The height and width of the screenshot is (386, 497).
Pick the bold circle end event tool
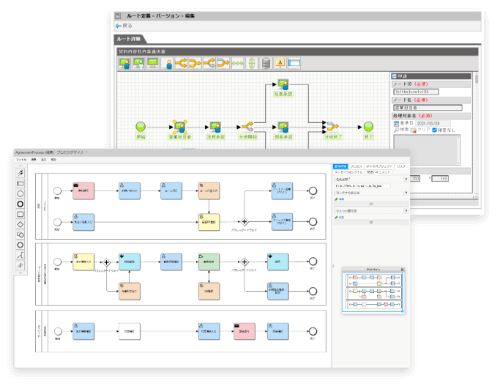click(20, 204)
